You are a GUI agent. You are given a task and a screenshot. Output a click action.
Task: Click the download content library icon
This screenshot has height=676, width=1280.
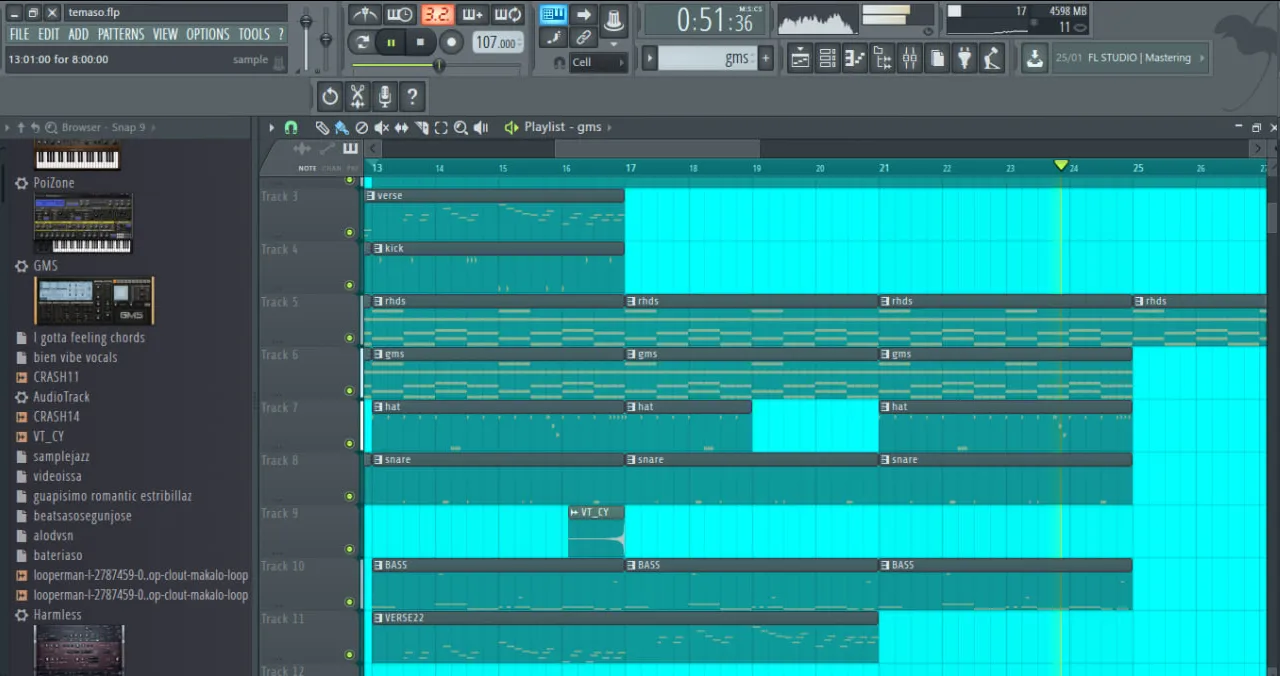pos(1034,58)
